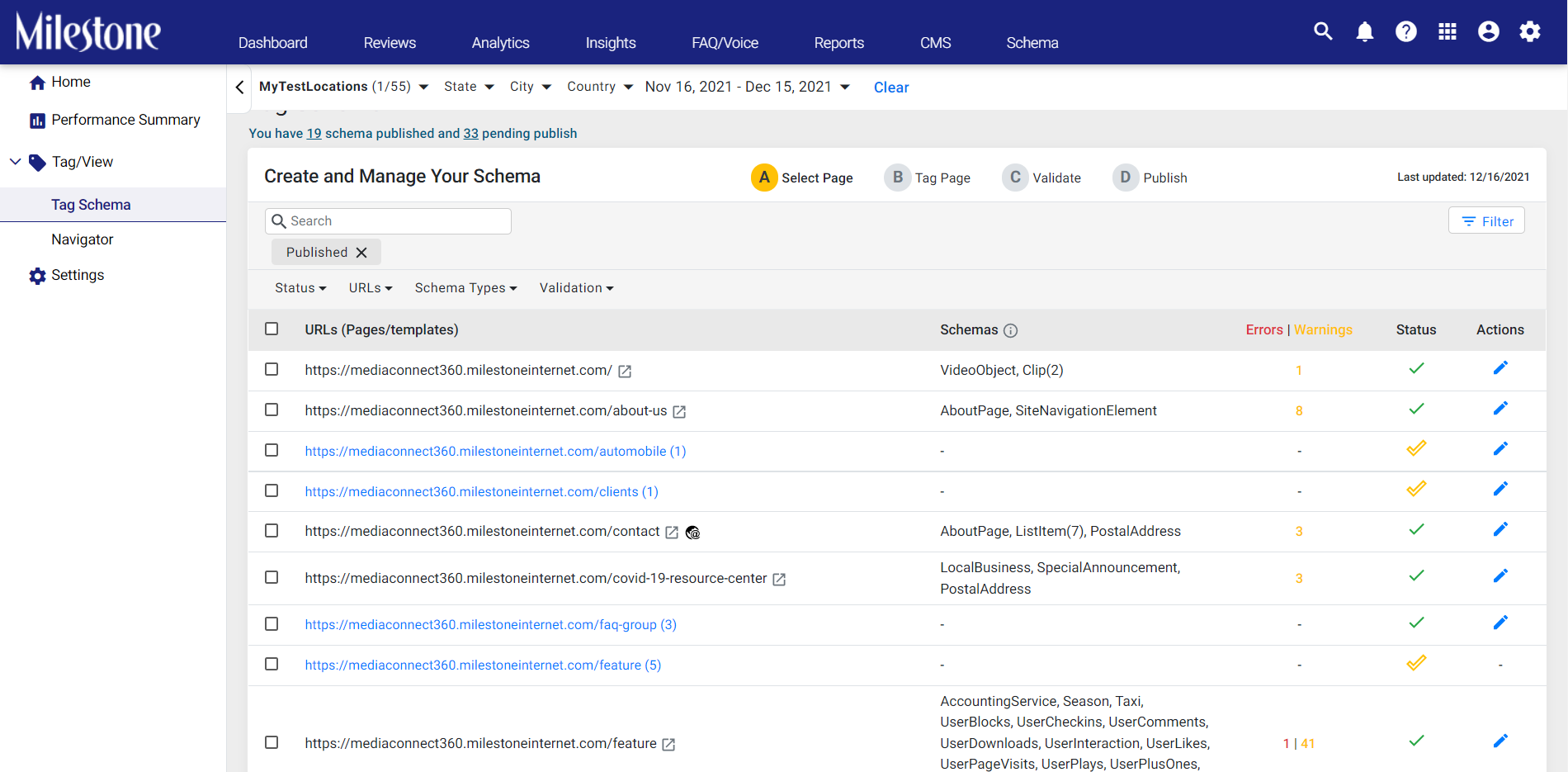Viewport: 1568px width, 772px height.
Task: Edit schema for automobile row
Action: [x=1500, y=449]
